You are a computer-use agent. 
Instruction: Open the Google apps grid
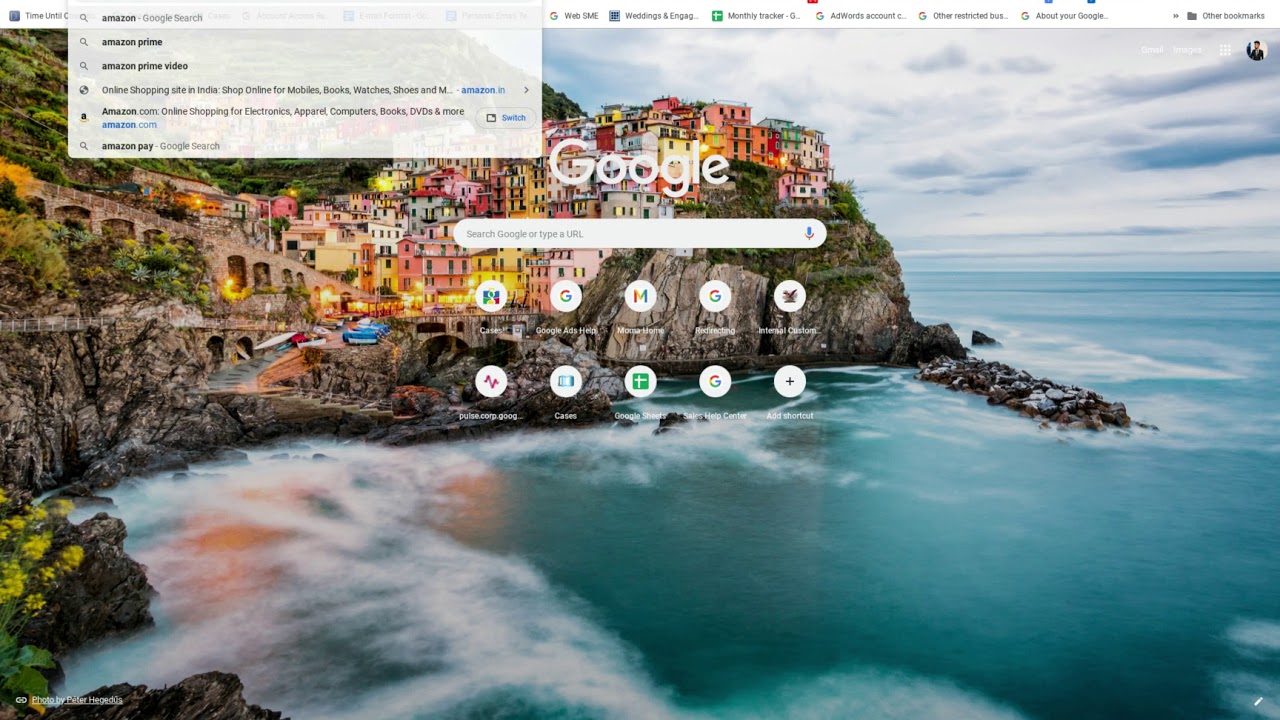pos(1225,50)
